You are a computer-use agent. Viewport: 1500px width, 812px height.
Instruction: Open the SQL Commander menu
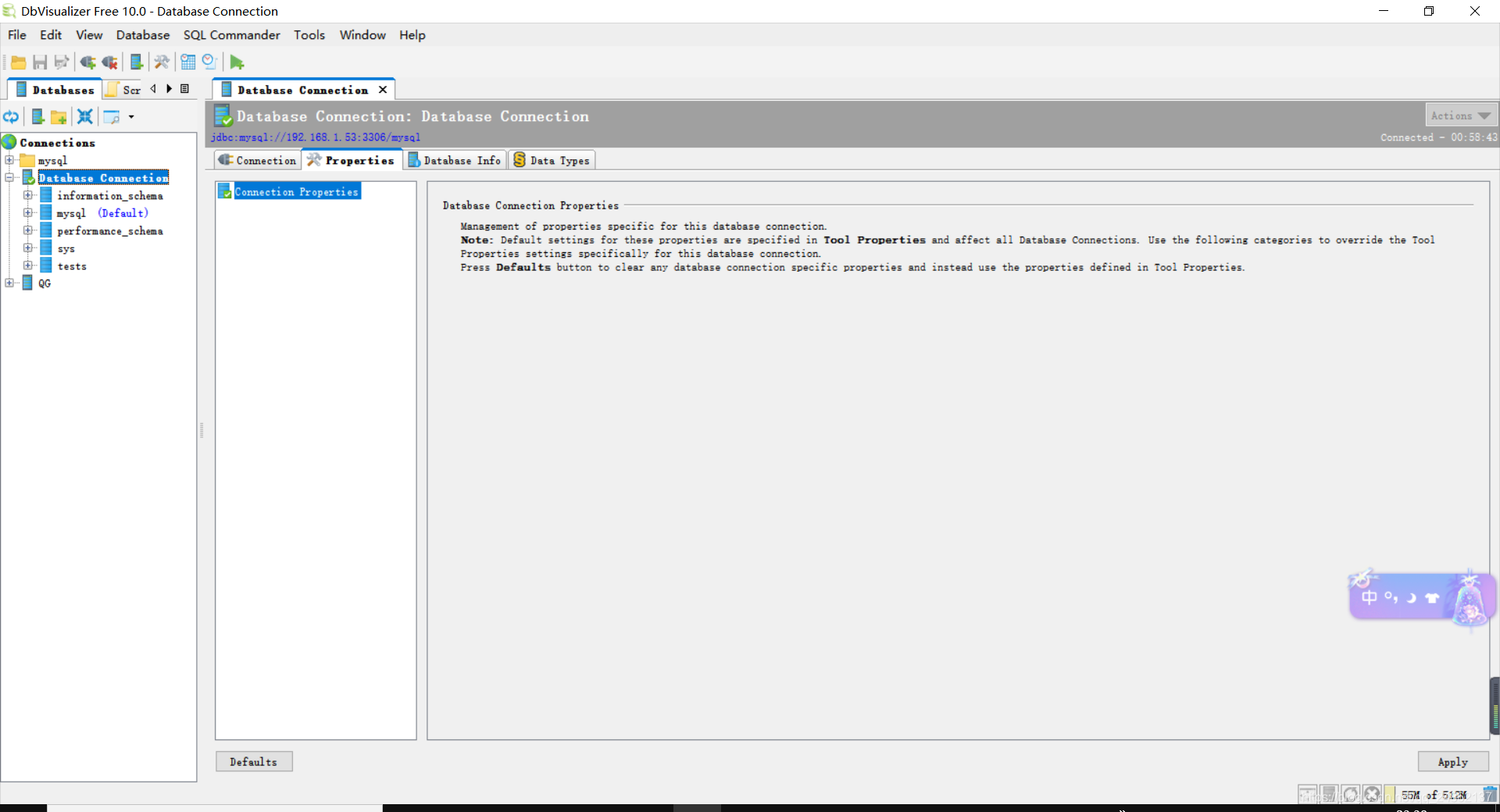click(x=231, y=35)
